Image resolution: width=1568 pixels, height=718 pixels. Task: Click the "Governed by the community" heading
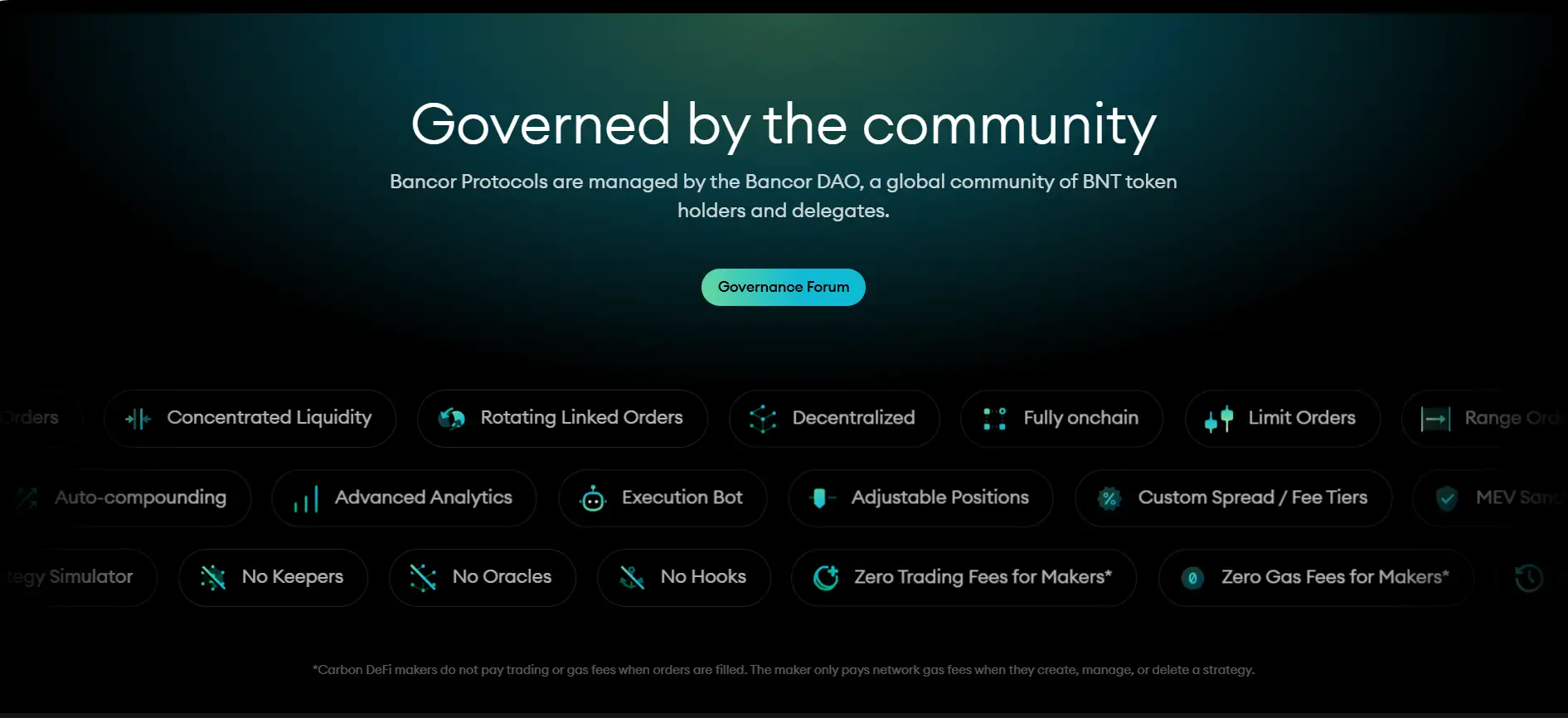click(783, 124)
